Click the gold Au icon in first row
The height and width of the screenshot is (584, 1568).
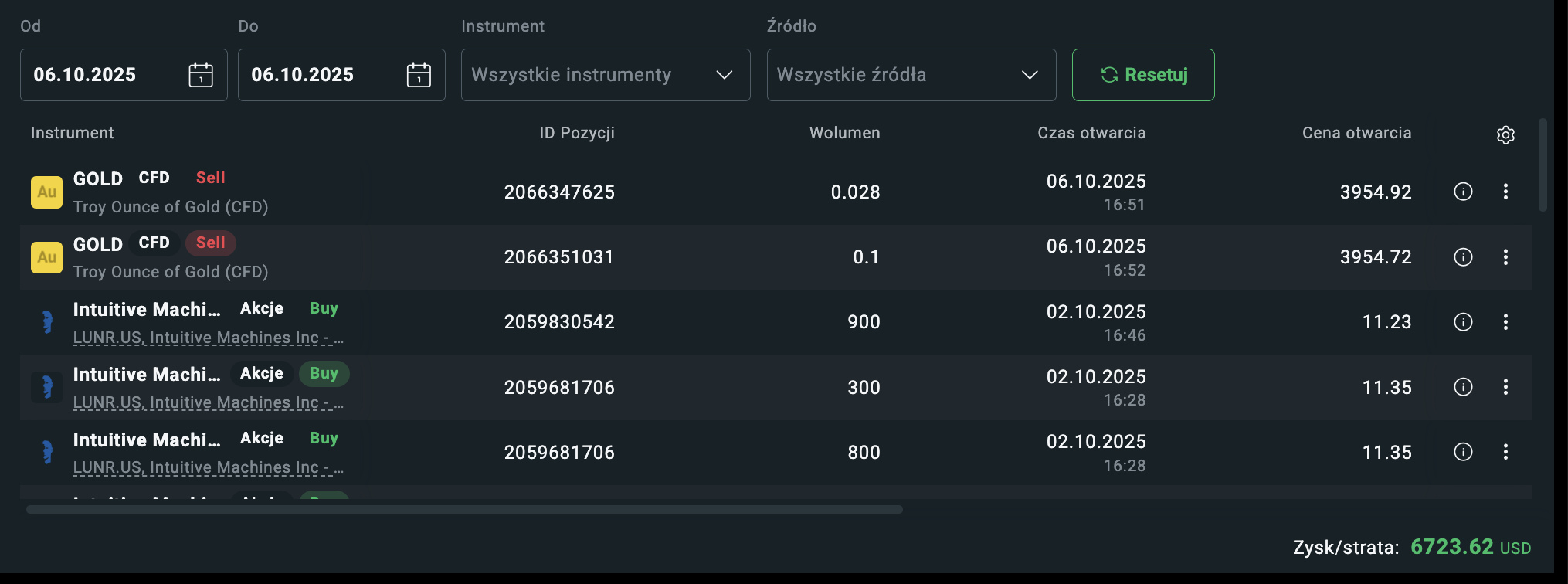point(46,192)
